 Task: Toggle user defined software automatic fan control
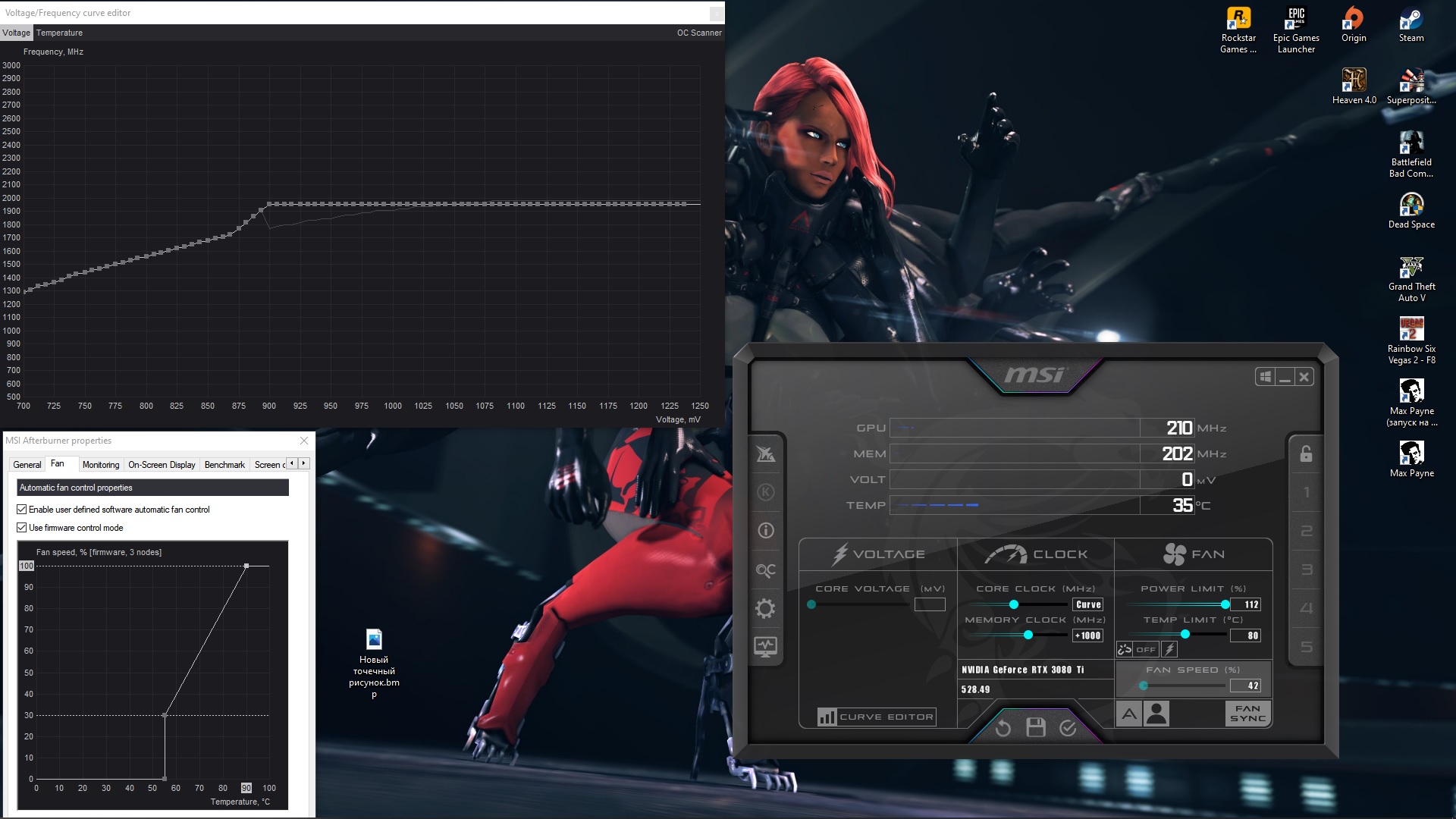22,510
